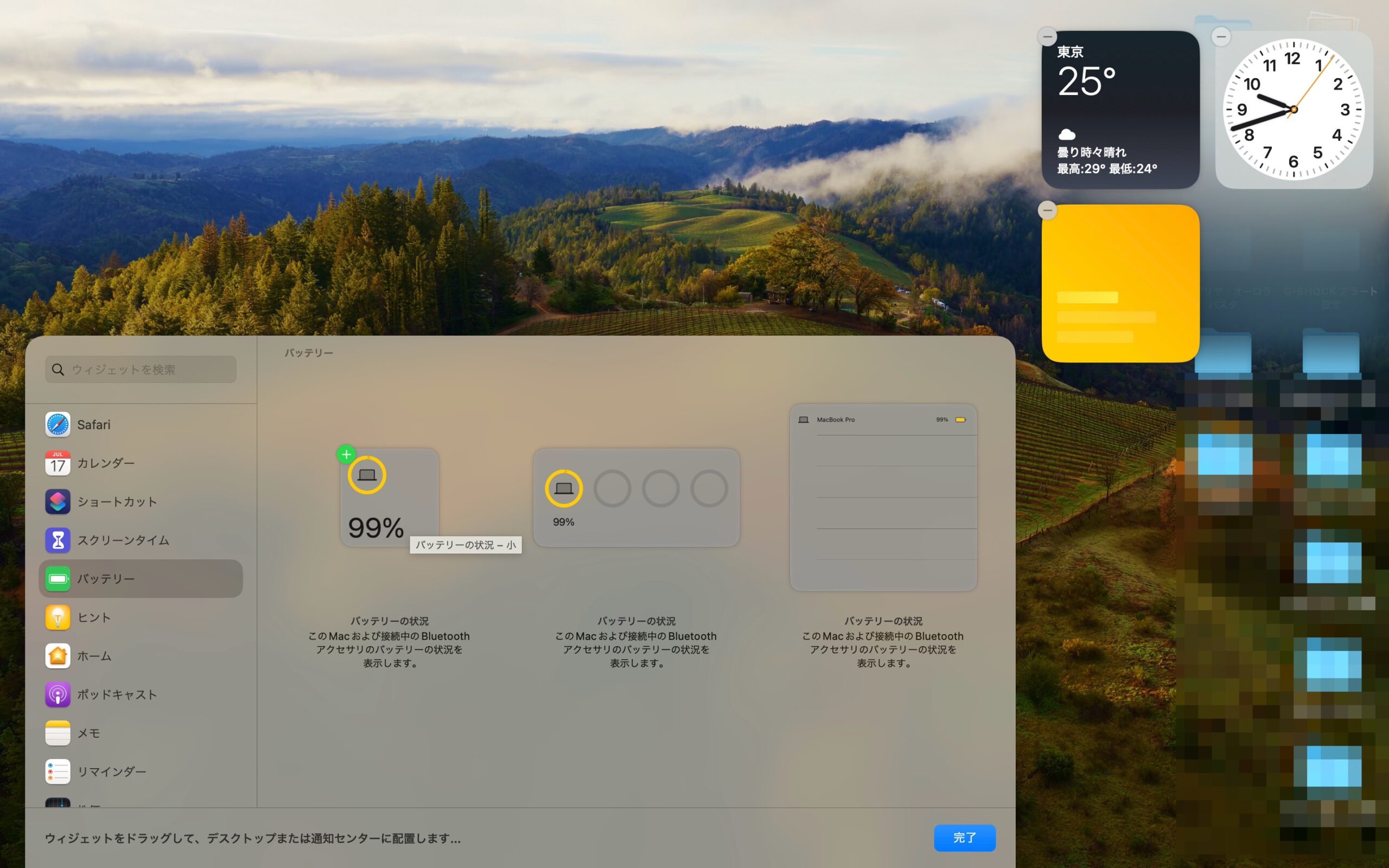Image resolution: width=1389 pixels, height=868 pixels.
Task: Choose the small 99% battery widget
Action: pos(389,497)
